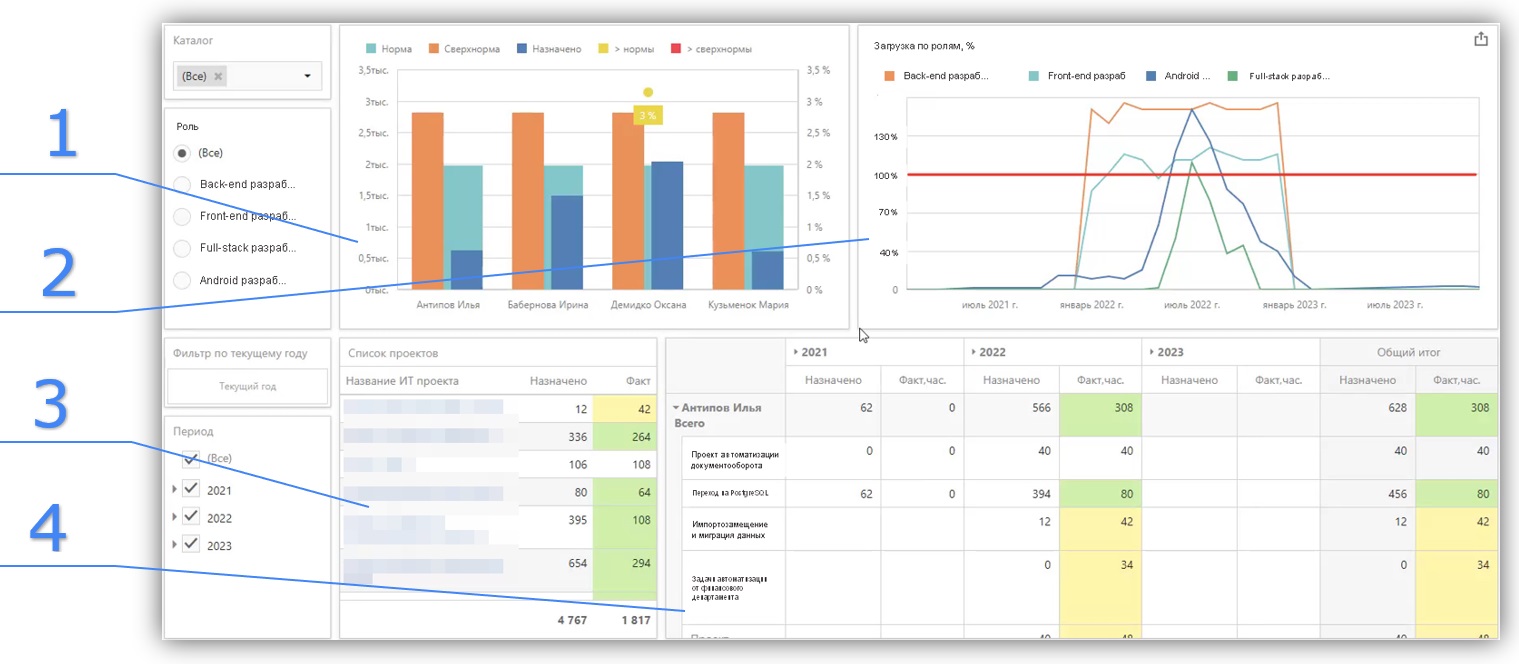The height and width of the screenshot is (664, 1519).
Task: Click the Back-end legend marker in line chart
Action: point(890,76)
